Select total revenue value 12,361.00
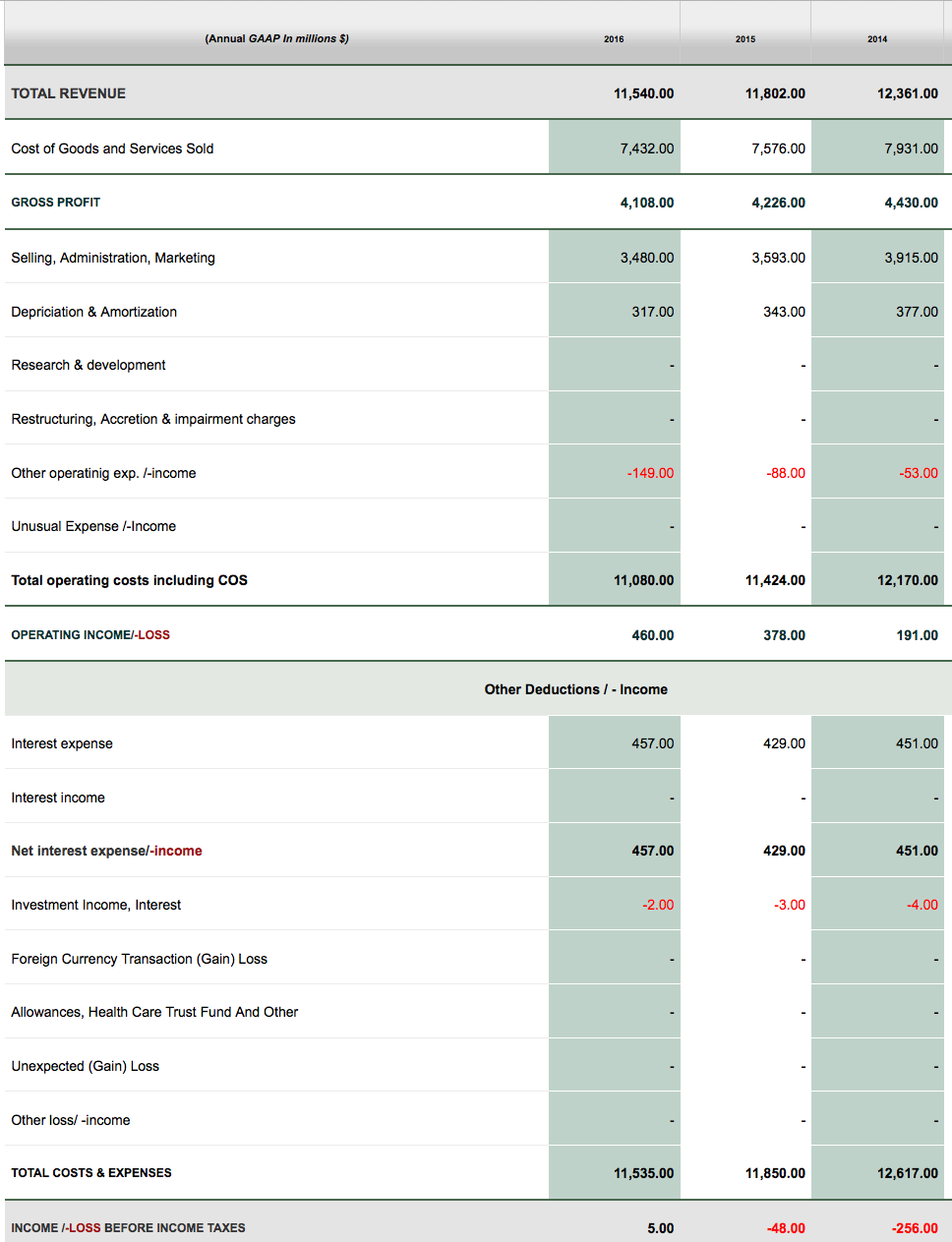Viewport: 952px width, 1242px height. click(908, 93)
